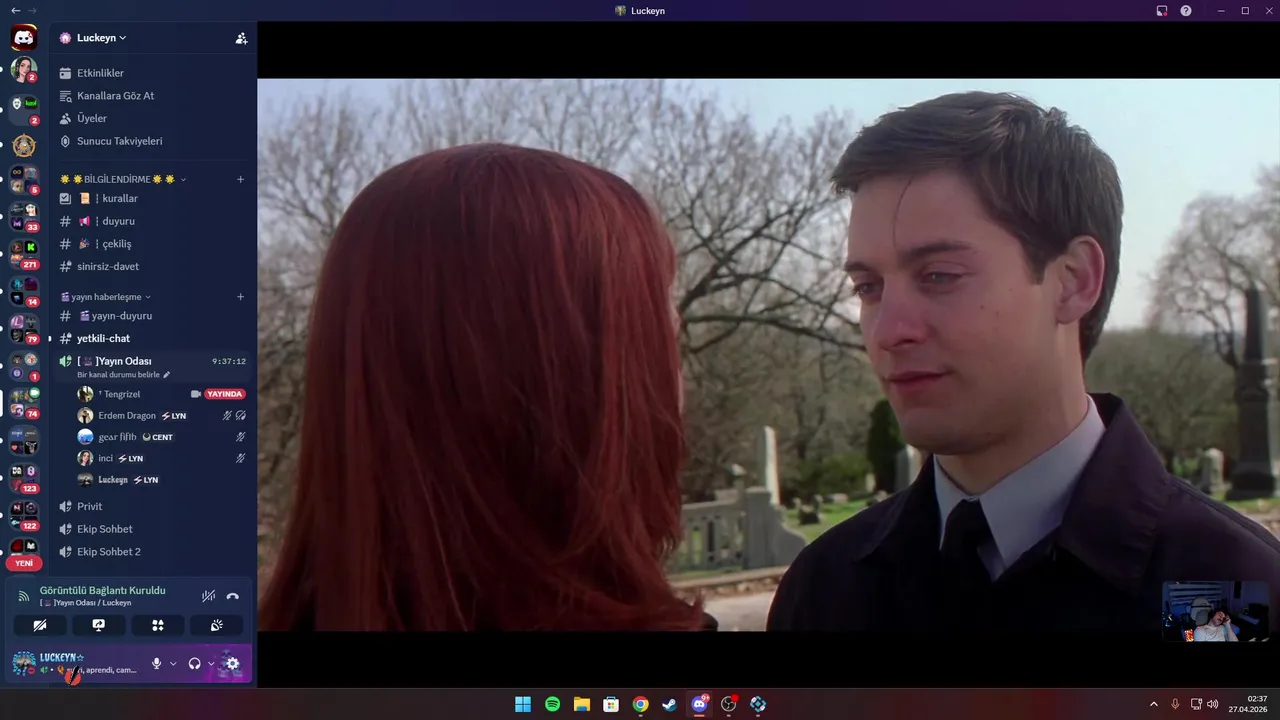Image resolution: width=1280 pixels, height=720 pixels.
Task: Open headphone output options dropdown arrow
Action: [x=211, y=663]
